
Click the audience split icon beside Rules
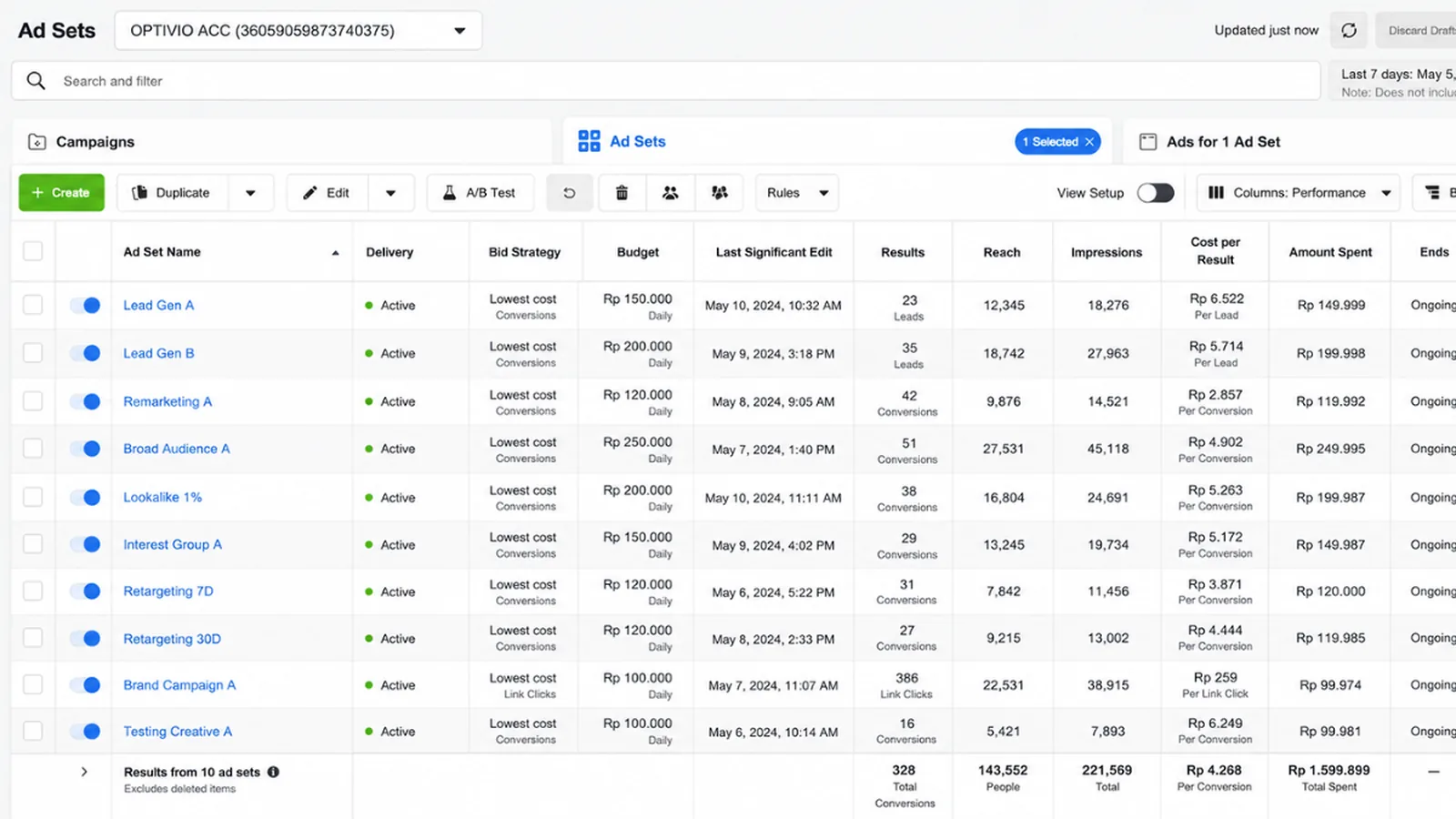[x=719, y=193]
